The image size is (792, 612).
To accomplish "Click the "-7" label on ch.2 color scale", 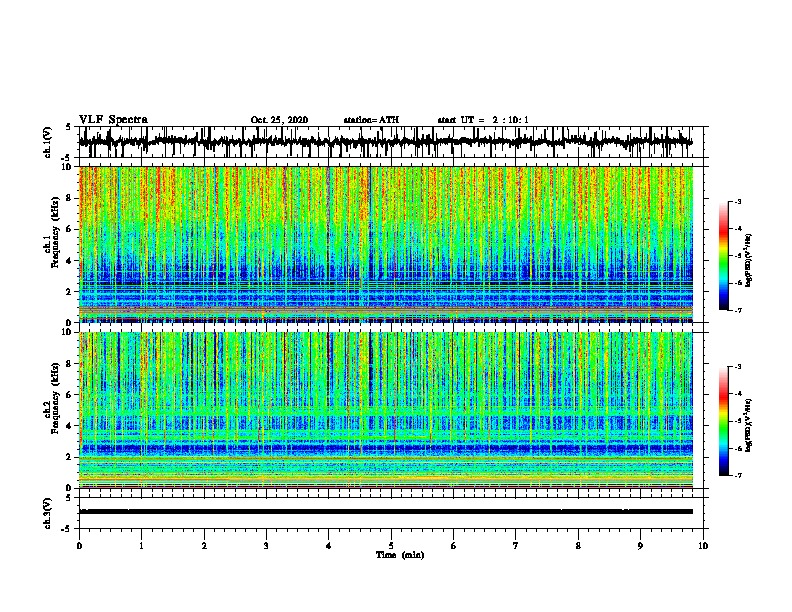I will (738, 476).
